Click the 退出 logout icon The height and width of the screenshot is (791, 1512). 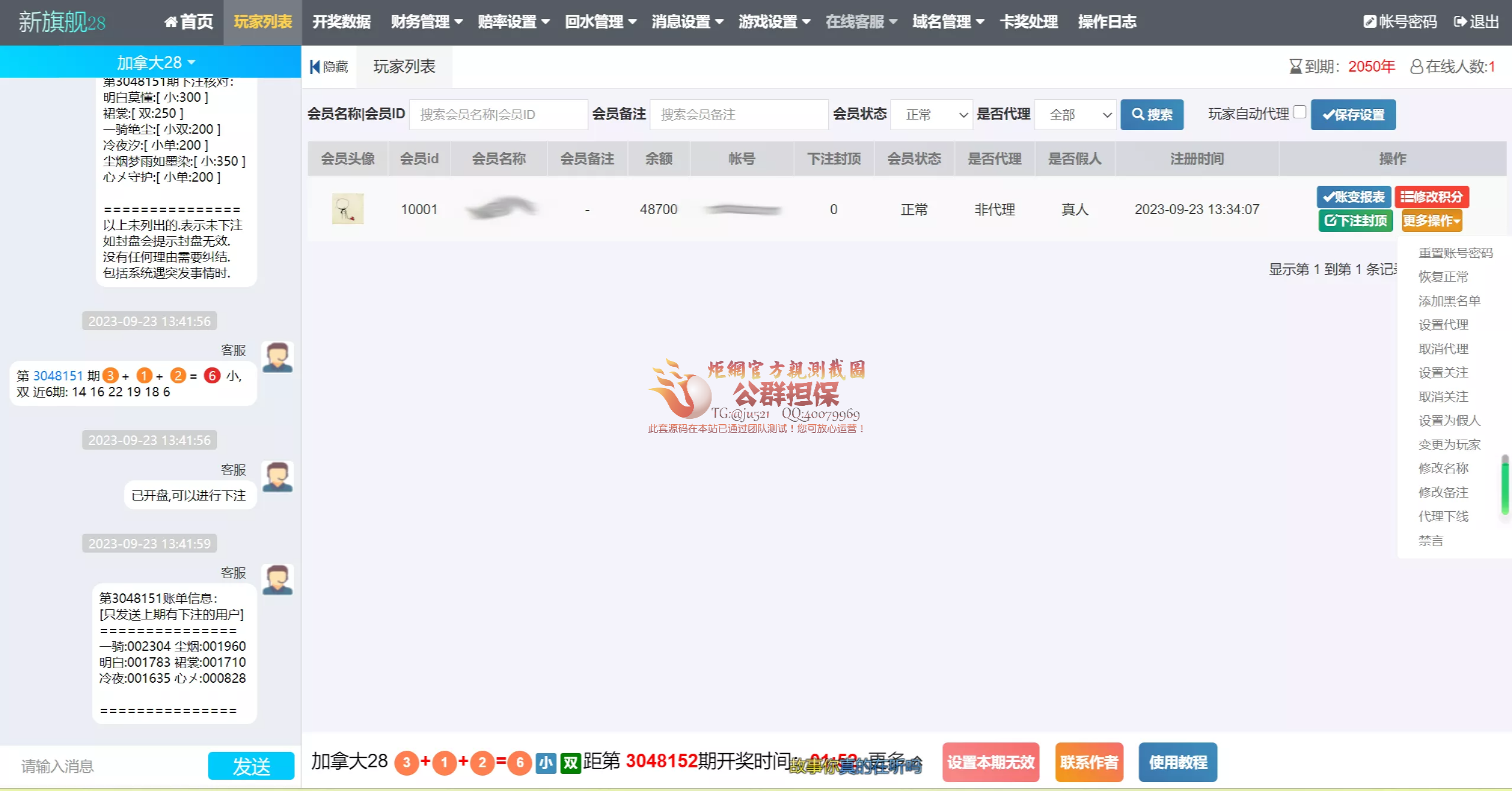(x=1460, y=22)
